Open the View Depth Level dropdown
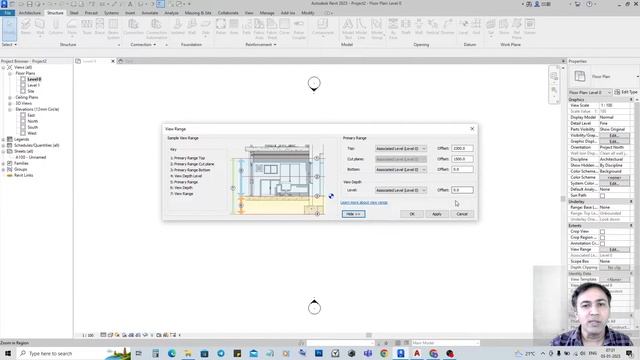The height and width of the screenshot is (360, 640). coord(401,190)
